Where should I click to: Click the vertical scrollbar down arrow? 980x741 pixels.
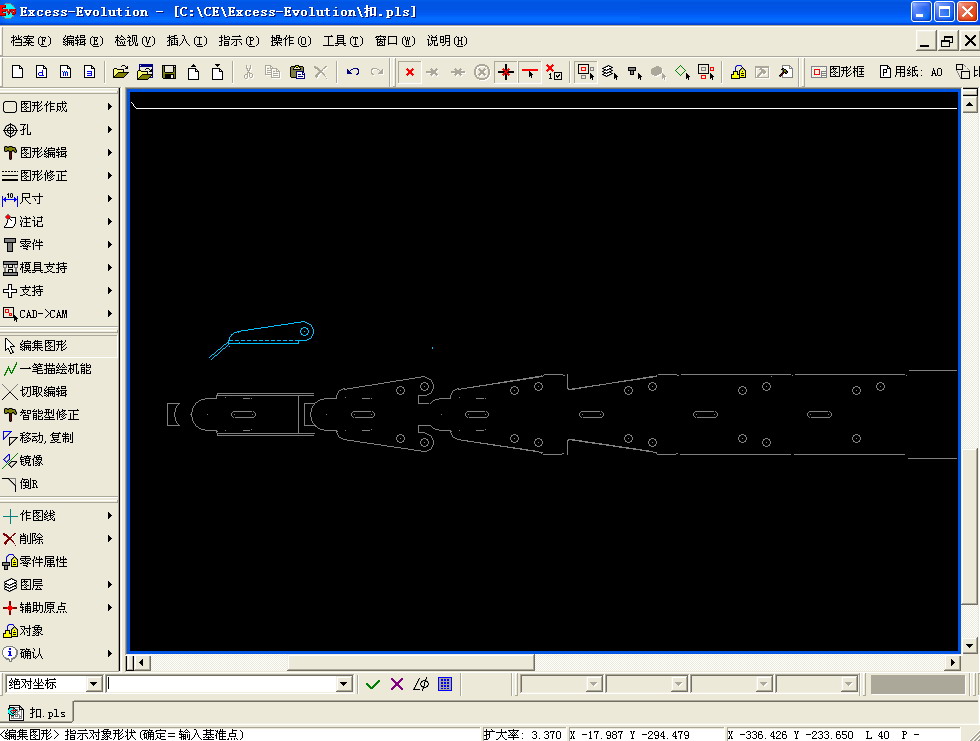[x=969, y=645]
